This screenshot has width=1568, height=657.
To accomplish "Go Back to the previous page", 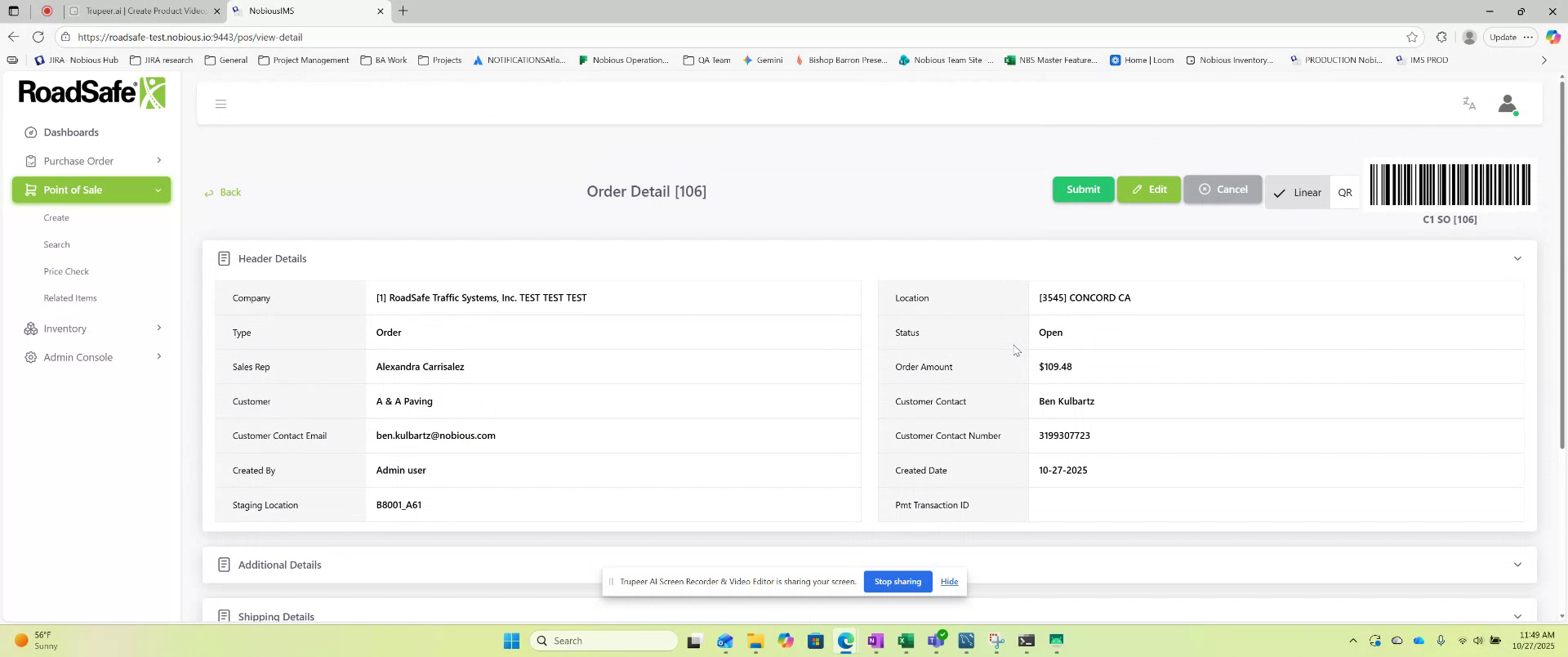I will click(x=222, y=193).
